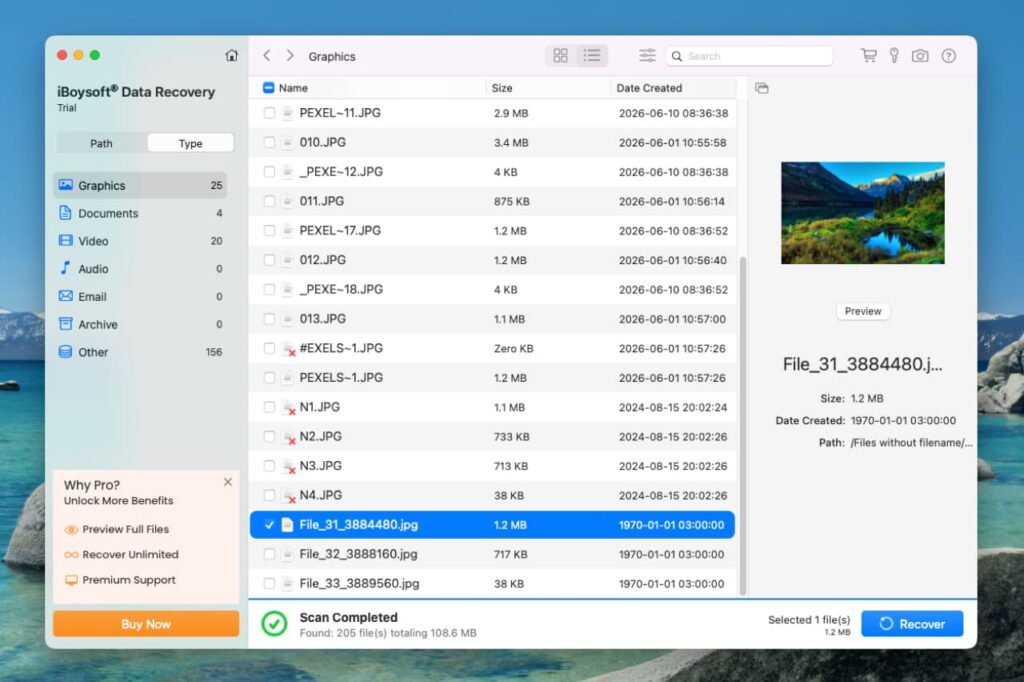Select the Graphics category
This screenshot has height=682, width=1024.
click(x=140, y=186)
